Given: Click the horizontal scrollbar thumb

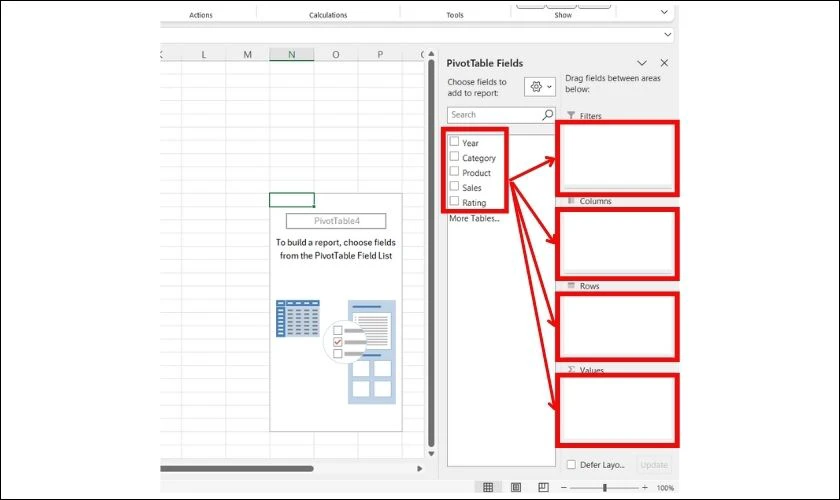Looking at the screenshot, I should coord(236,468).
